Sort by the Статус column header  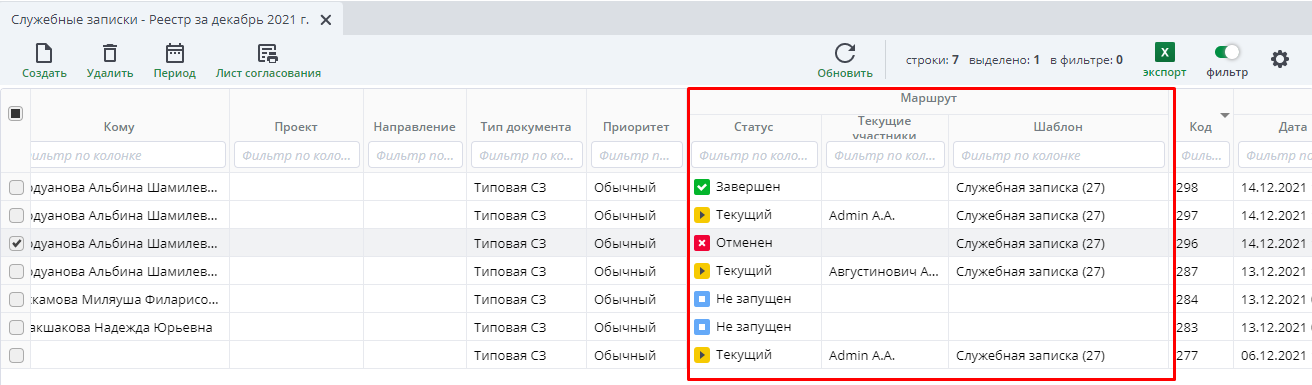pyautogui.click(x=754, y=127)
